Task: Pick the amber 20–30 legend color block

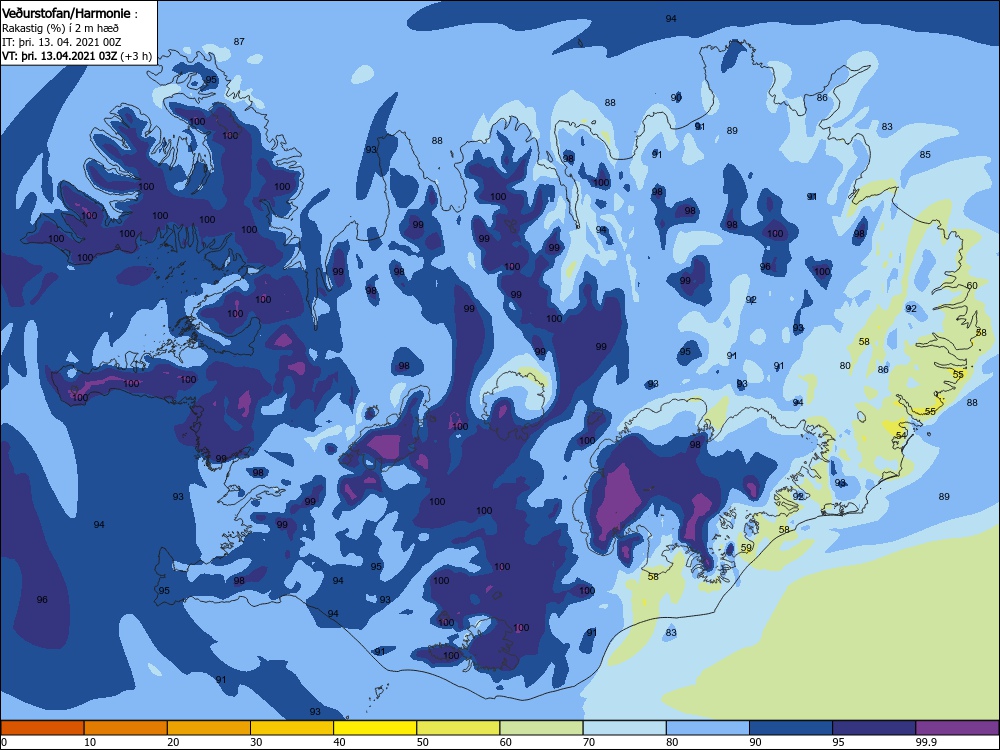Action: (x=209, y=728)
